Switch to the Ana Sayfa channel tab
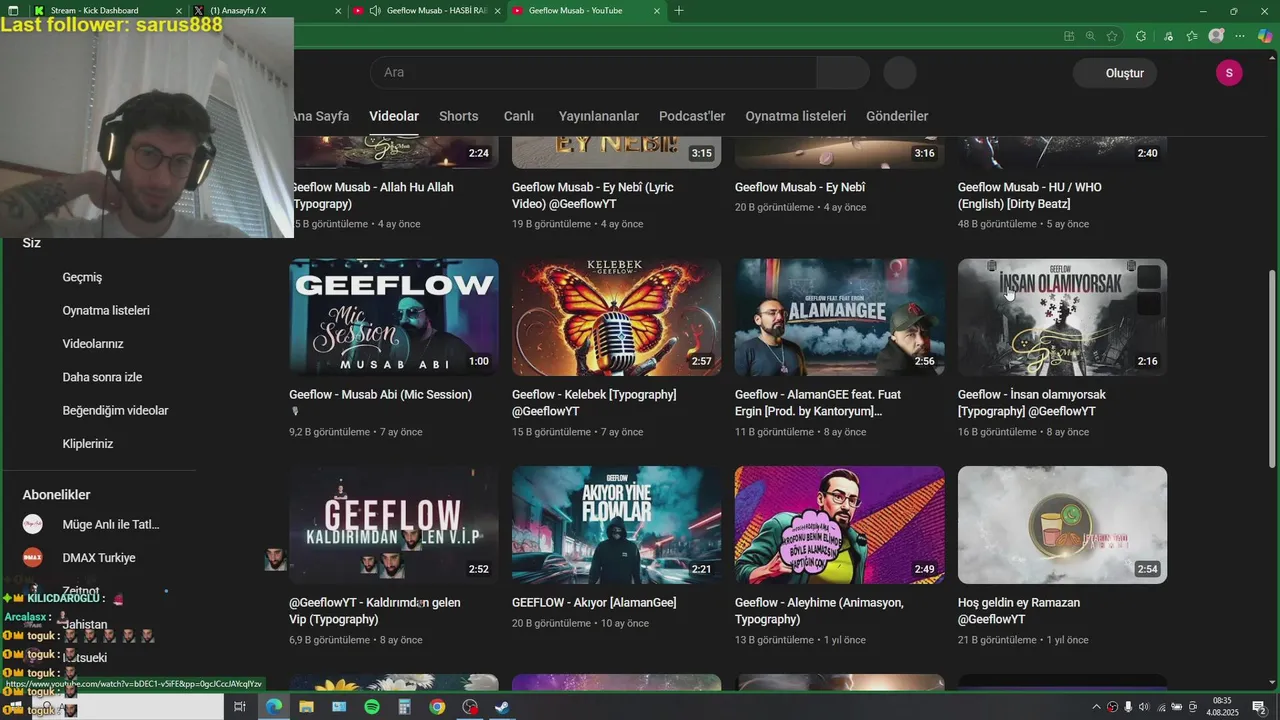 [320, 116]
